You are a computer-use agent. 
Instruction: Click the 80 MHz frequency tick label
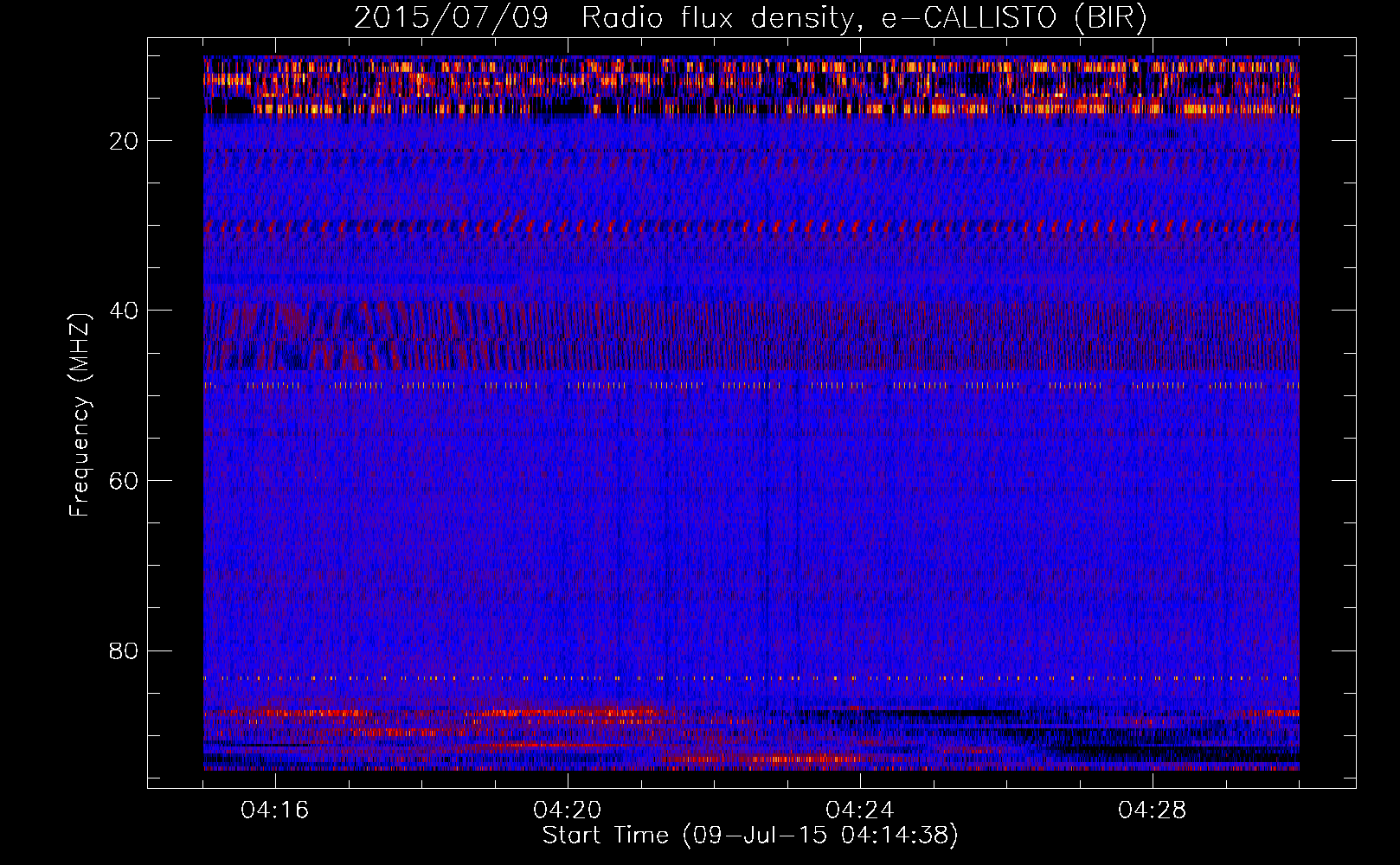[124, 650]
